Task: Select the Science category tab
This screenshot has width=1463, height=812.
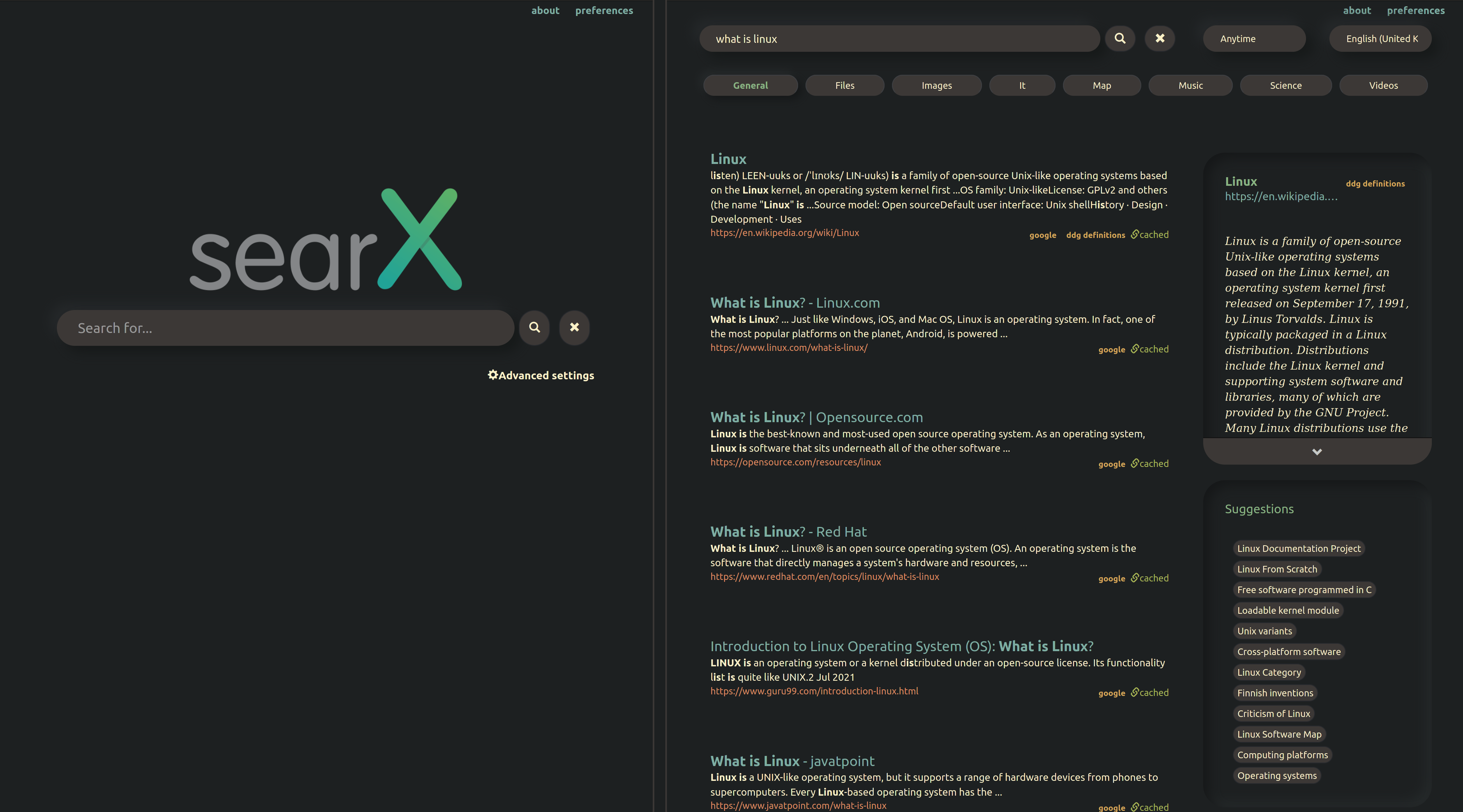Action: click(1285, 86)
